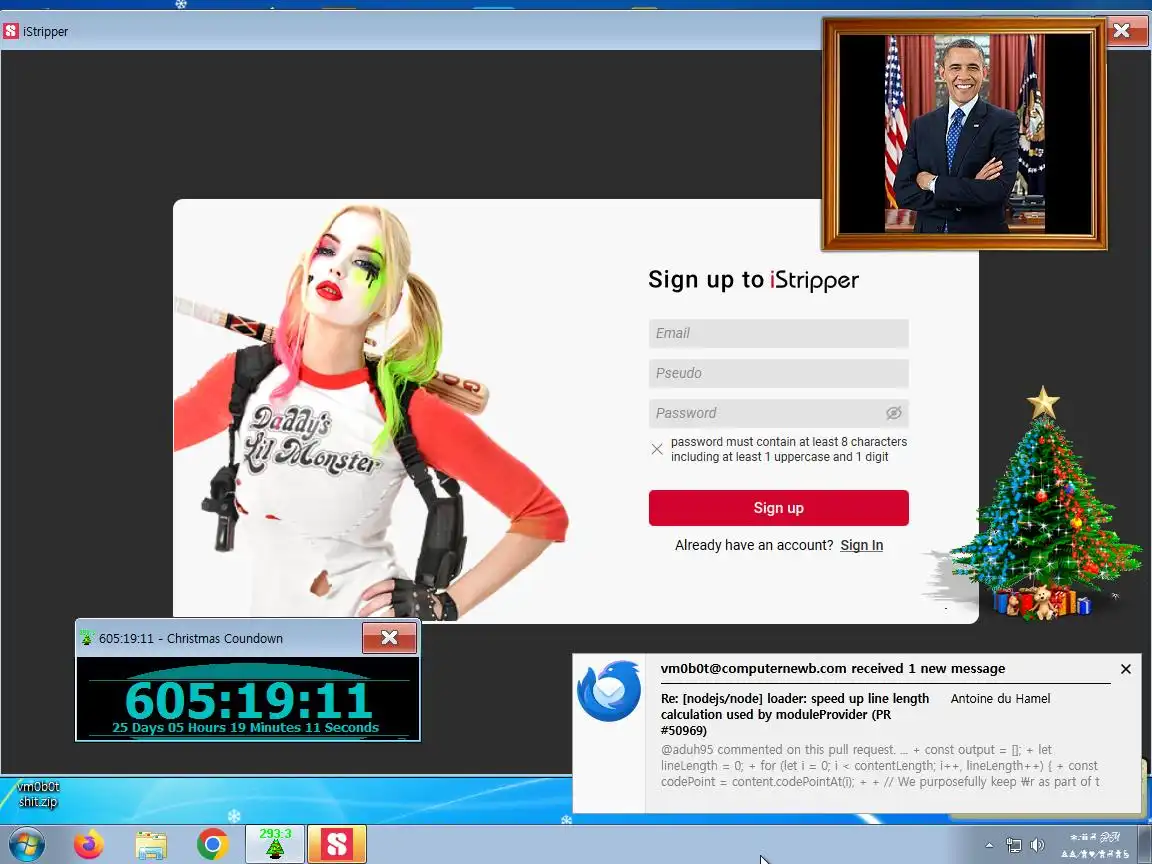The height and width of the screenshot is (864, 1152).
Task: Open the nodejs/node email subject in notification
Action: (795, 714)
